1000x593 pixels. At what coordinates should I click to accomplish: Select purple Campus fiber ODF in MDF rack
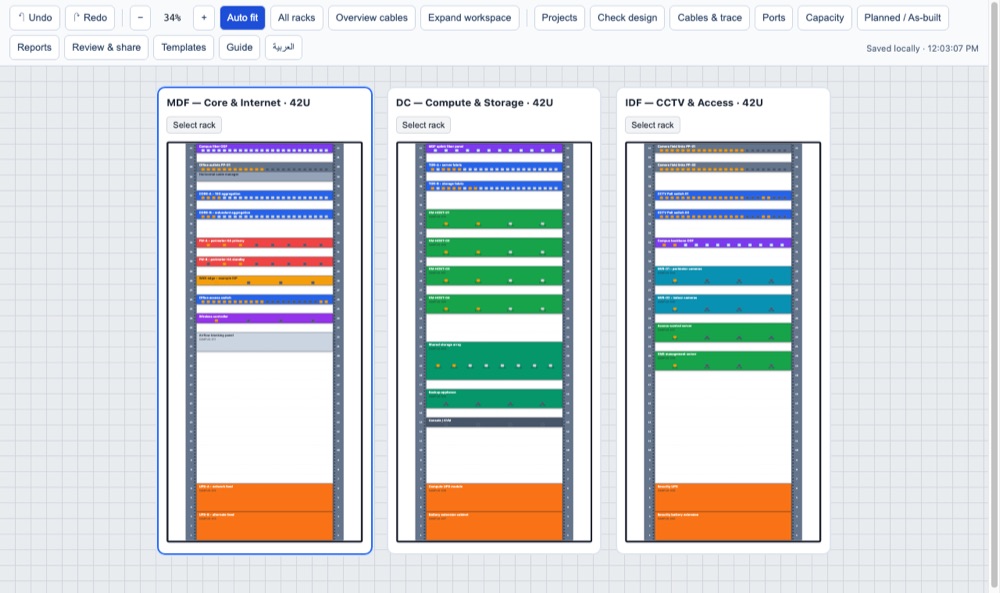265,149
